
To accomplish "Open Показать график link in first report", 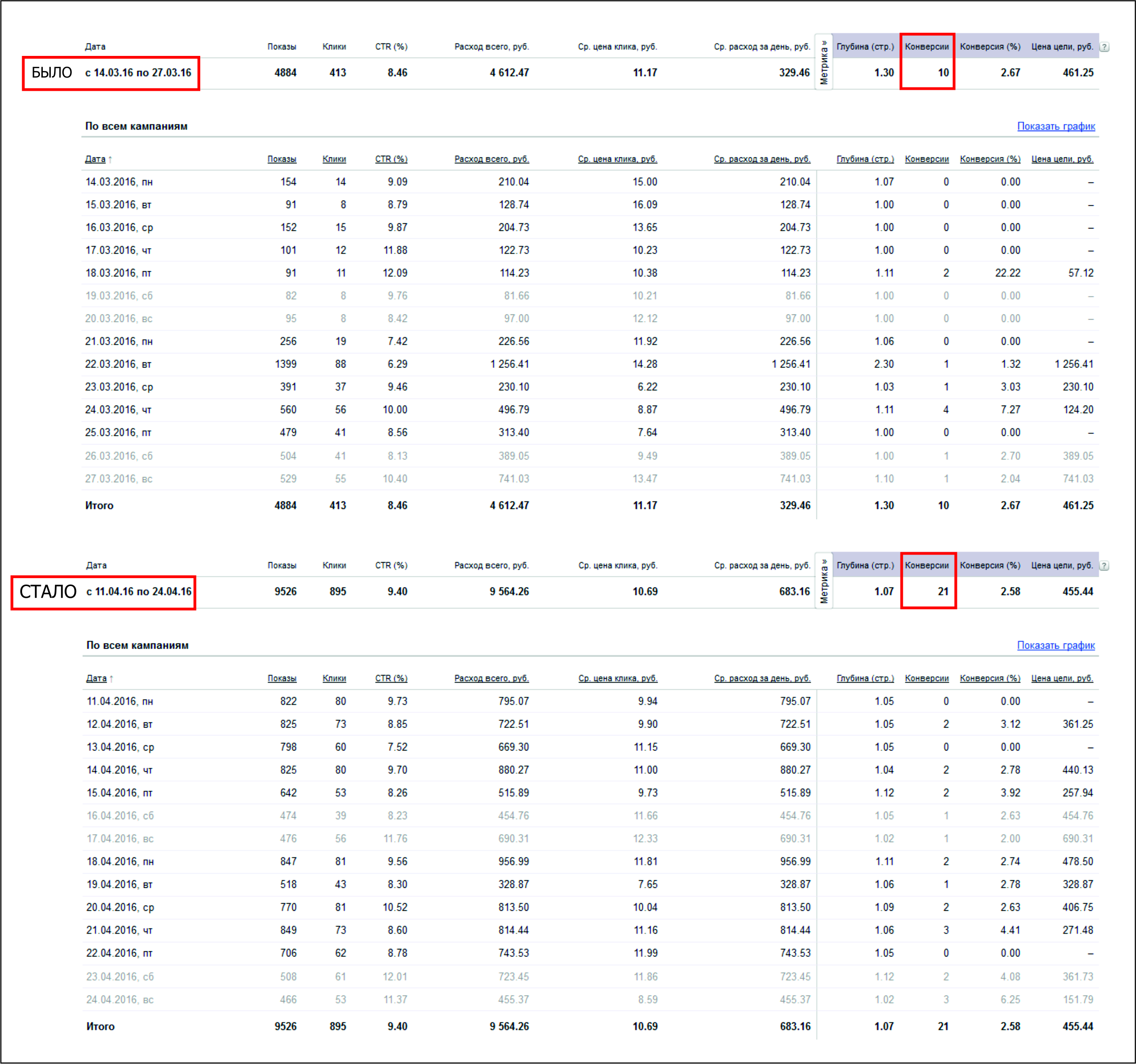I will tap(1056, 126).
